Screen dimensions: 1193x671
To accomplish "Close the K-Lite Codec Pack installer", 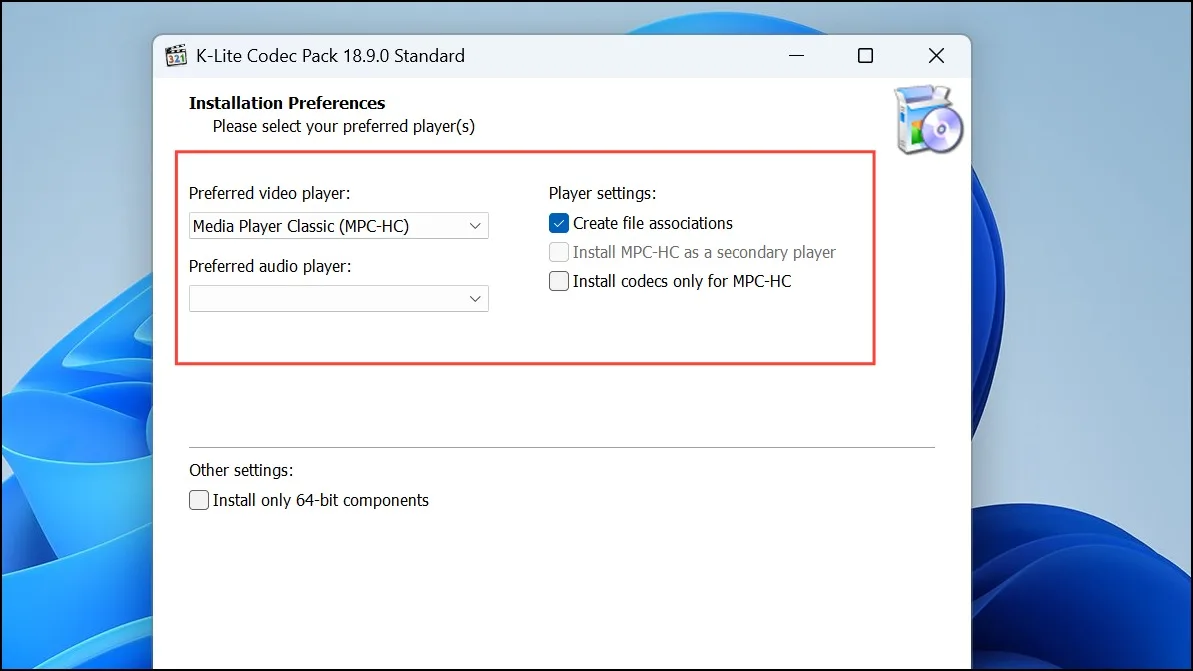I will tap(937, 56).
